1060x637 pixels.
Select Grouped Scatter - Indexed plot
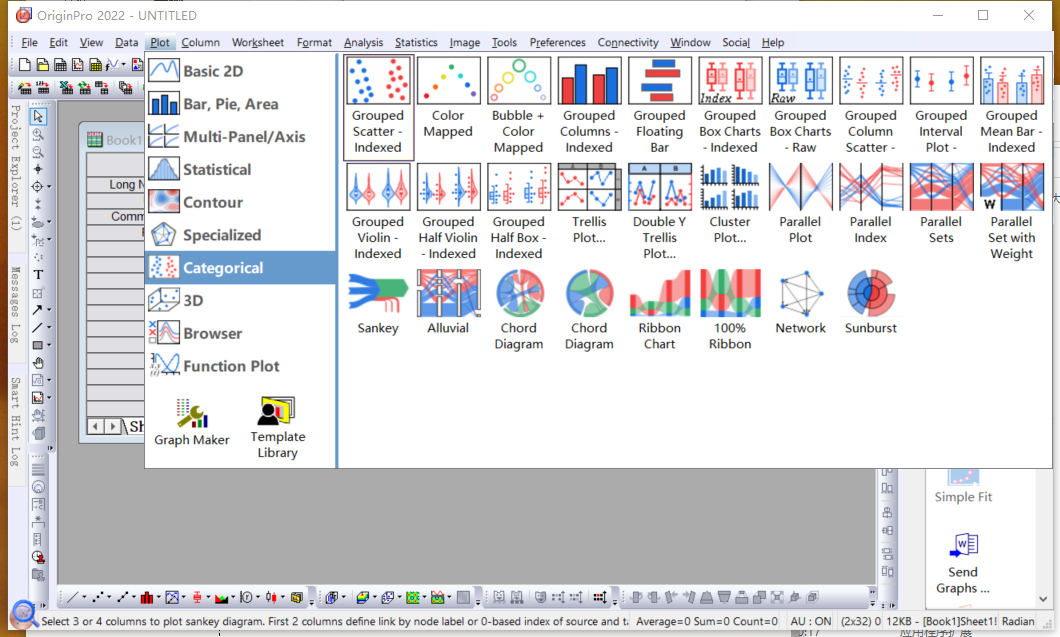(378, 107)
